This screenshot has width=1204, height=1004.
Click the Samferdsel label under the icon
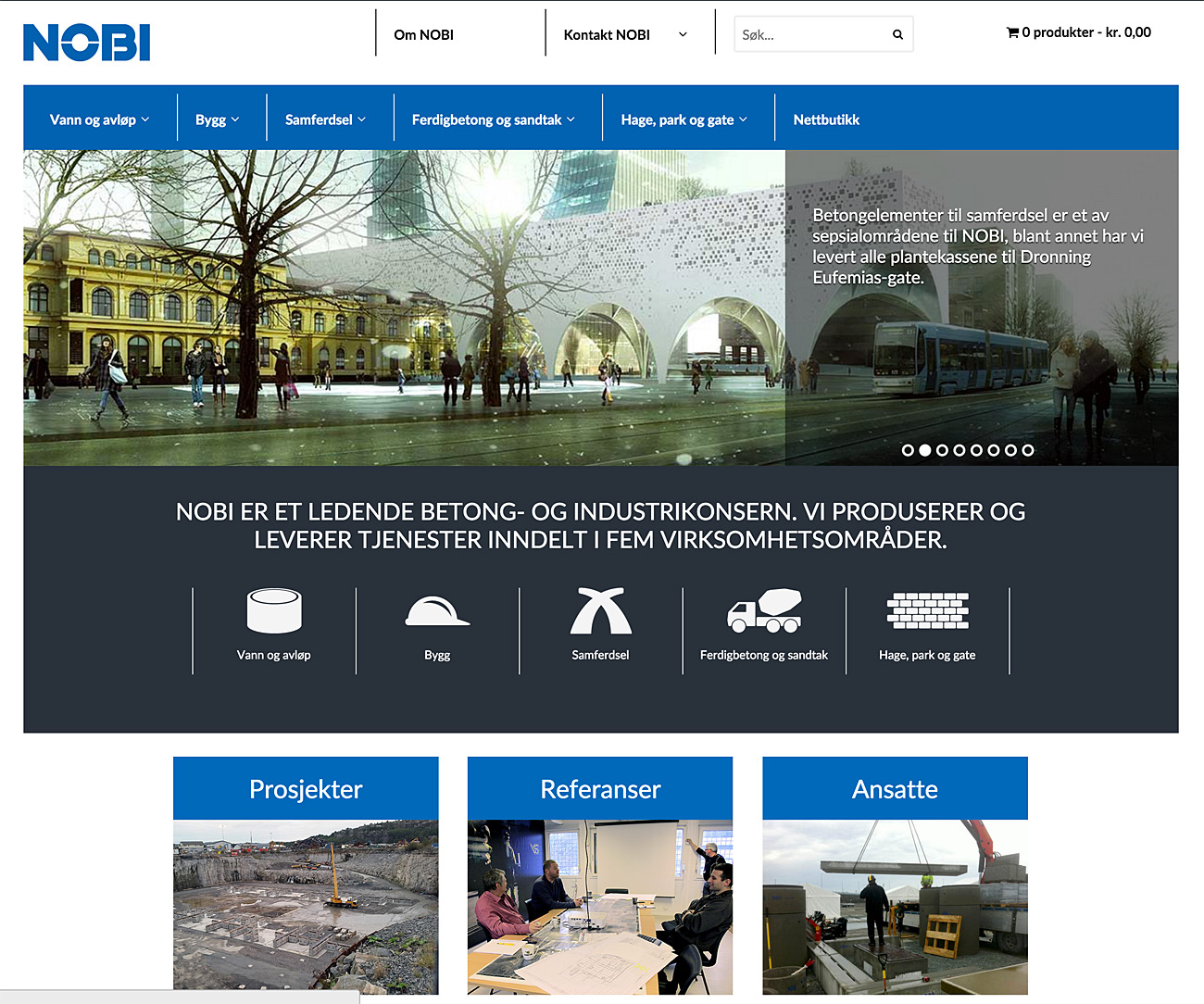[600, 655]
